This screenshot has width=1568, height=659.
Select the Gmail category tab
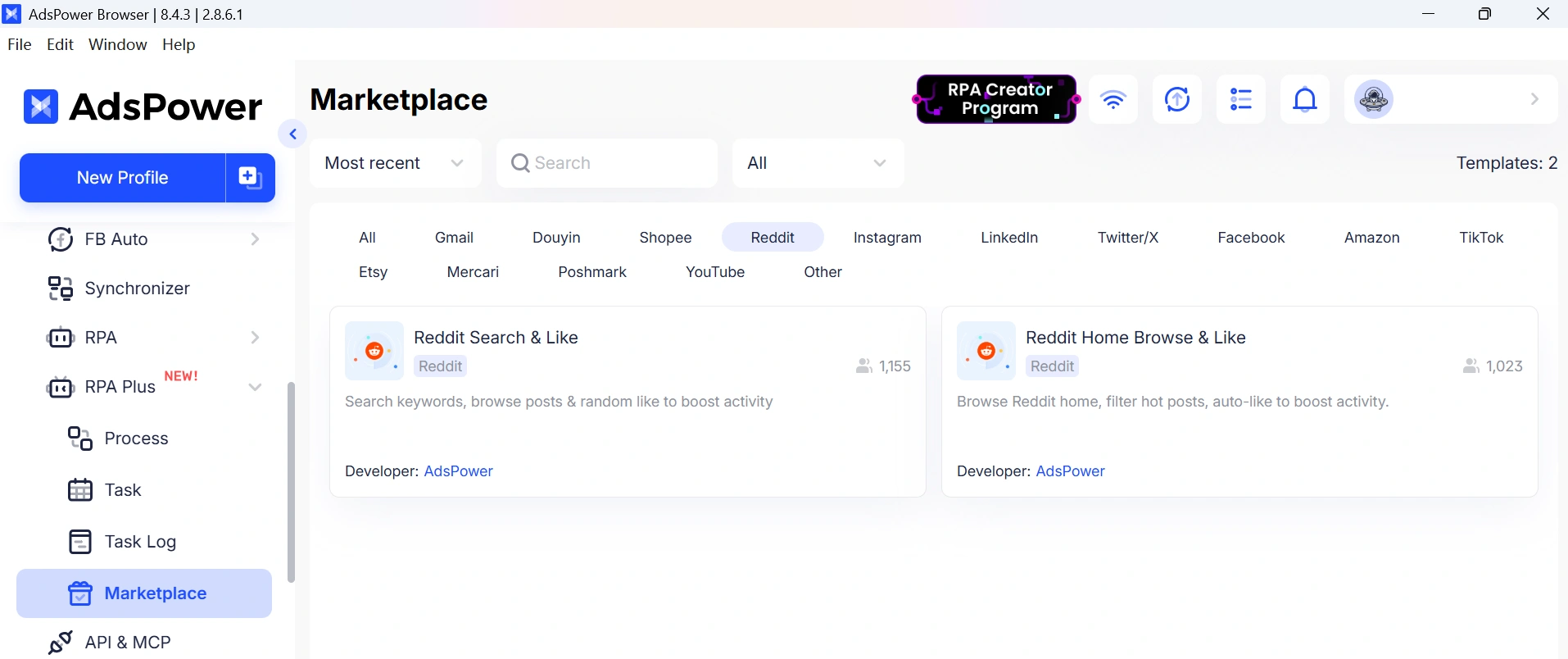coord(454,238)
